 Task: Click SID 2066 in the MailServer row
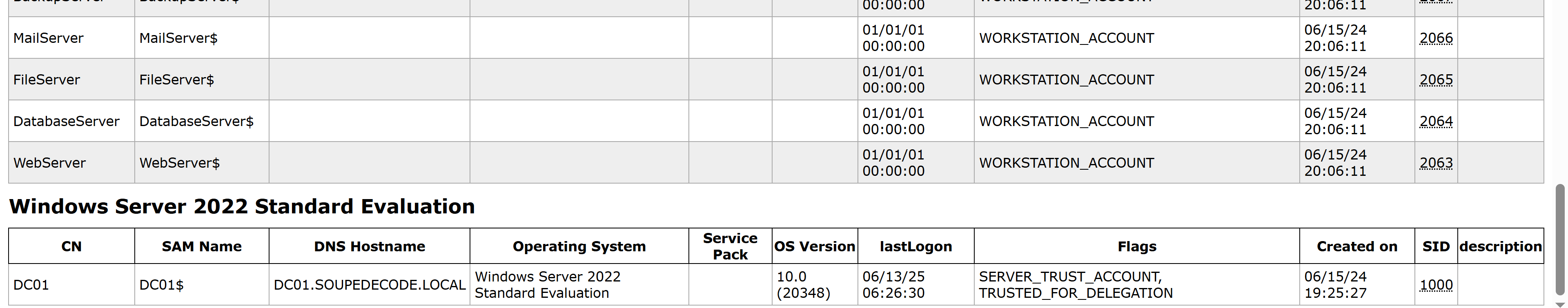[1436, 38]
